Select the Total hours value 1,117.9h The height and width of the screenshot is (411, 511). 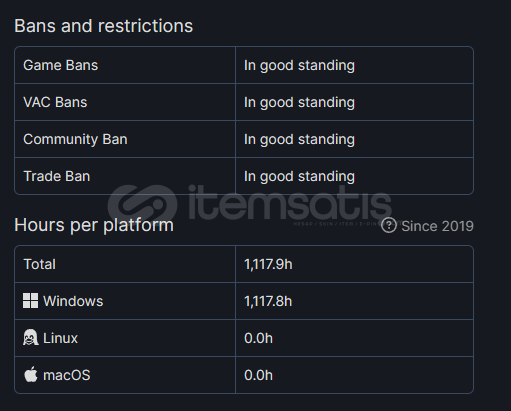268,264
